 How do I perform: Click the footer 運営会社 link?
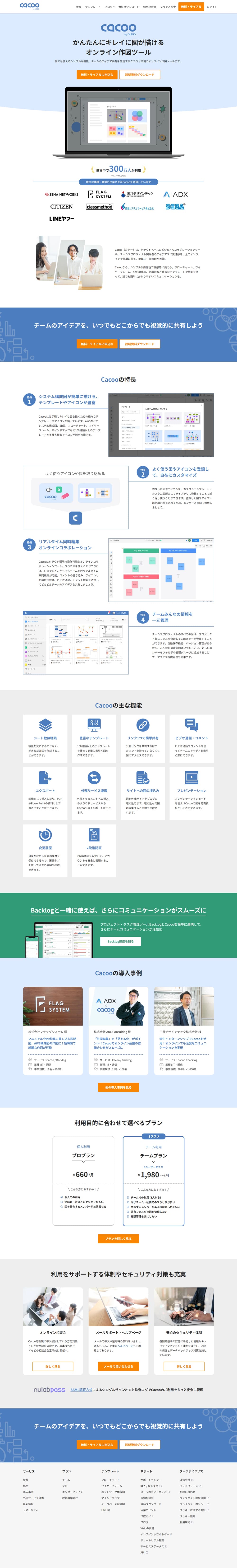(186, 1480)
